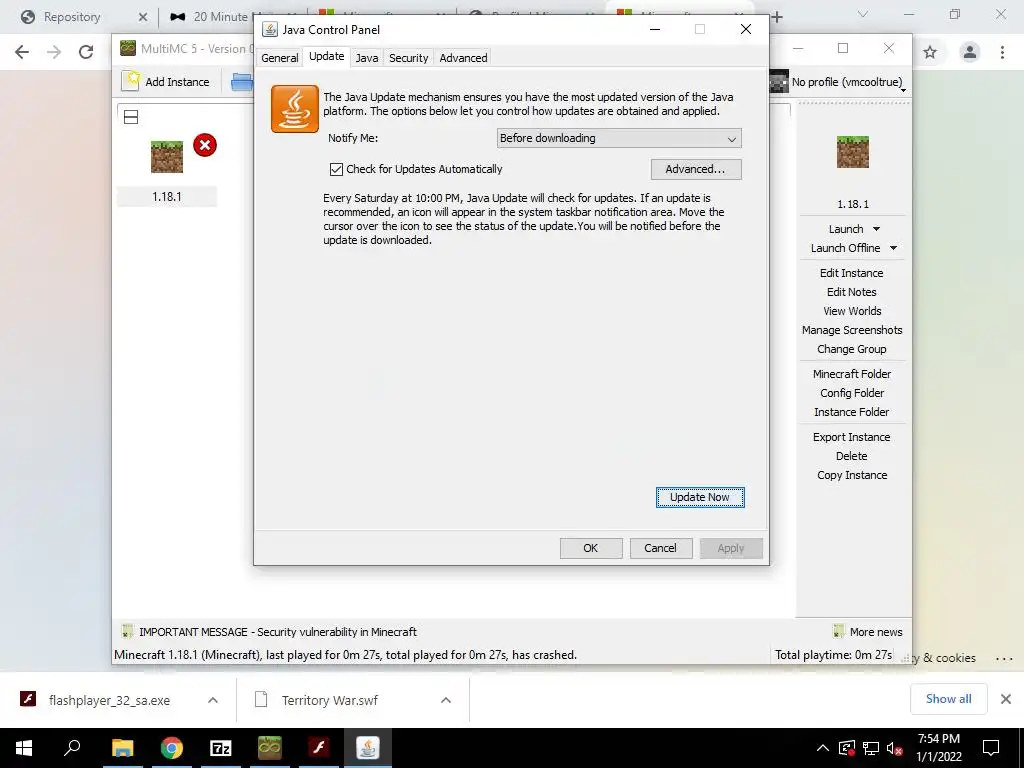Click the blue folder icon in MultiMC toolbar

[242, 82]
